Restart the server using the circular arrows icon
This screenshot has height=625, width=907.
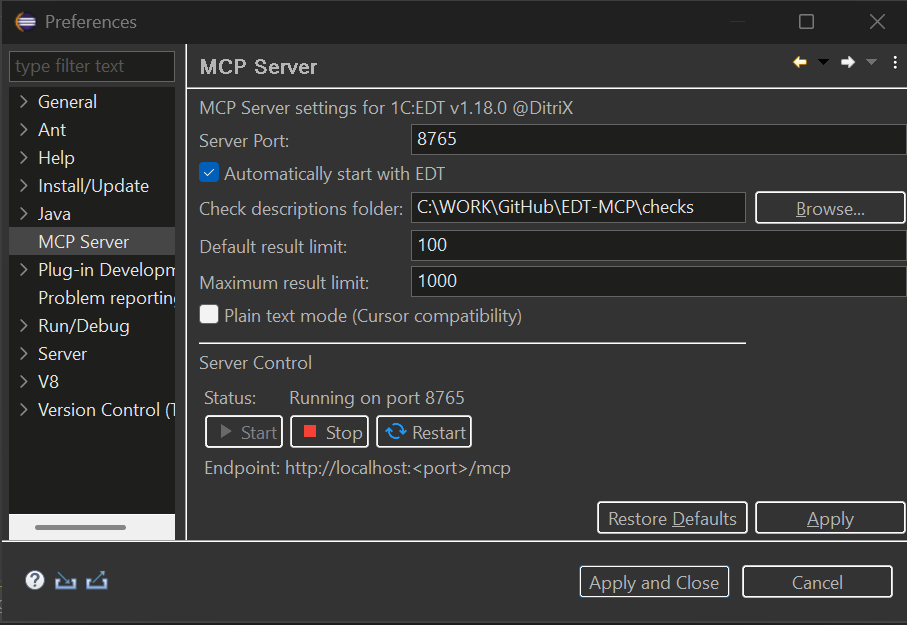(x=423, y=432)
